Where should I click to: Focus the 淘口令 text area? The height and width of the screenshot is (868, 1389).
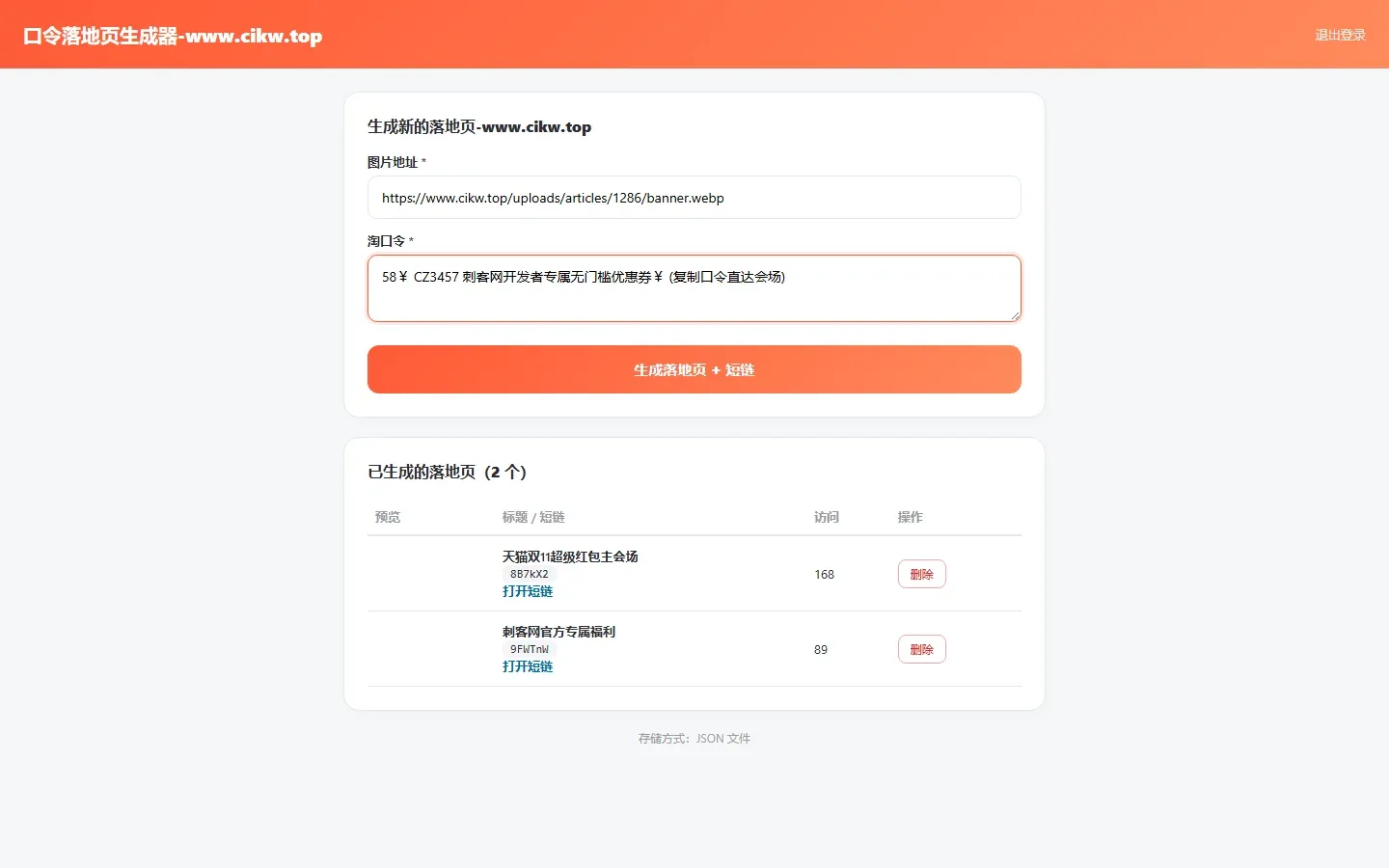coord(694,288)
